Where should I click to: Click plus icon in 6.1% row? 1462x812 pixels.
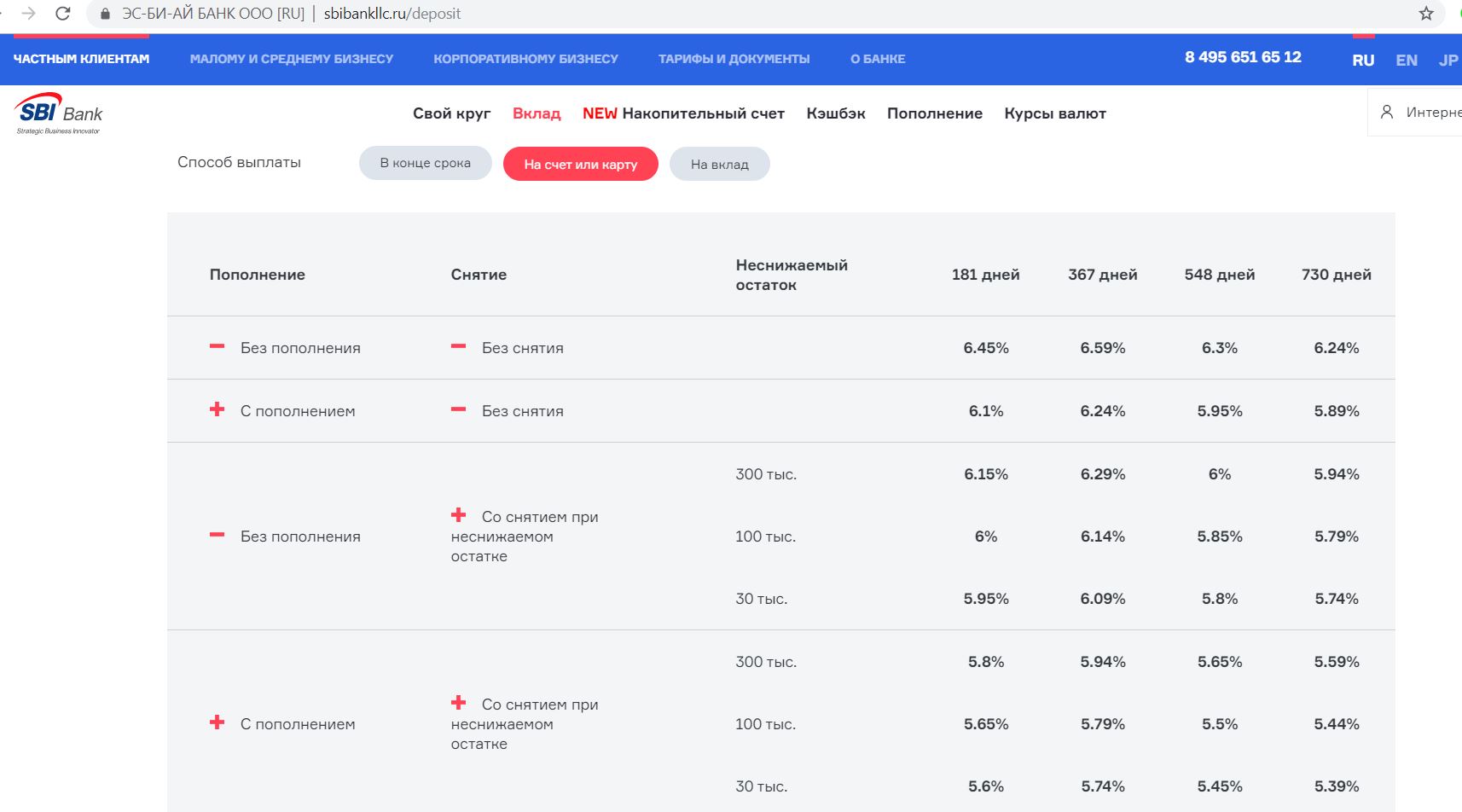pyautogui.click(x=218, y=409)
